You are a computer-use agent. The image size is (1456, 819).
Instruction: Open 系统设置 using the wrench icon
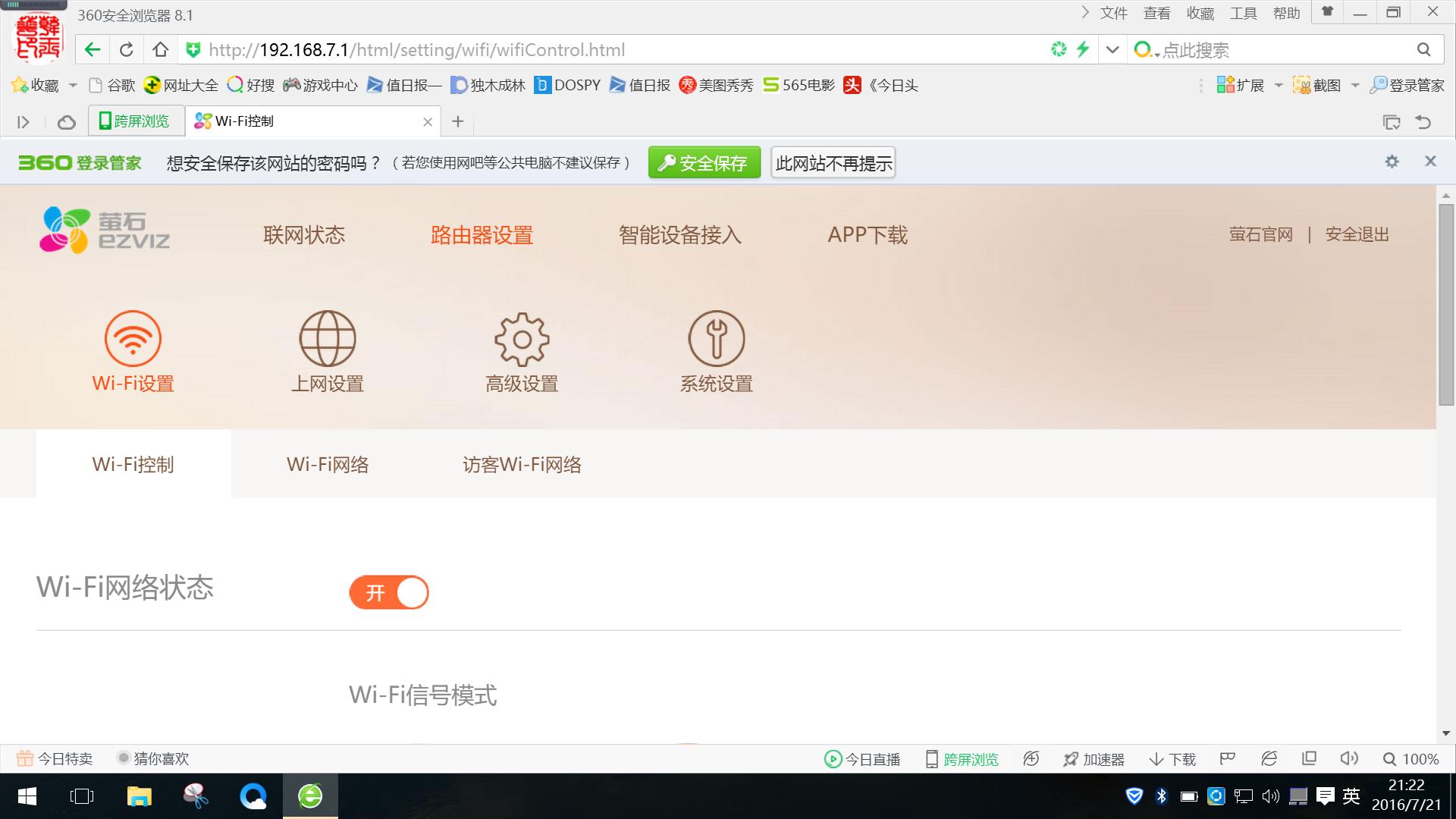pyautogui.click(x=717, y=339)
